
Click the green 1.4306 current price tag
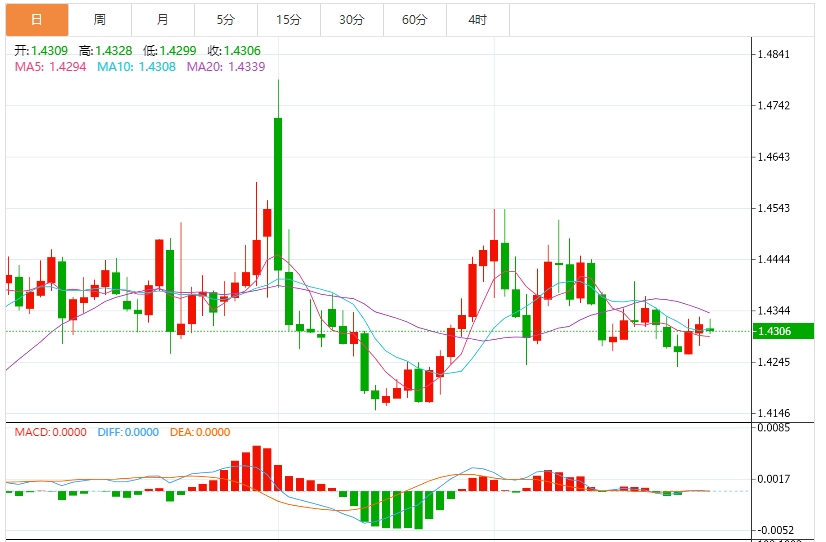[783, 331]
